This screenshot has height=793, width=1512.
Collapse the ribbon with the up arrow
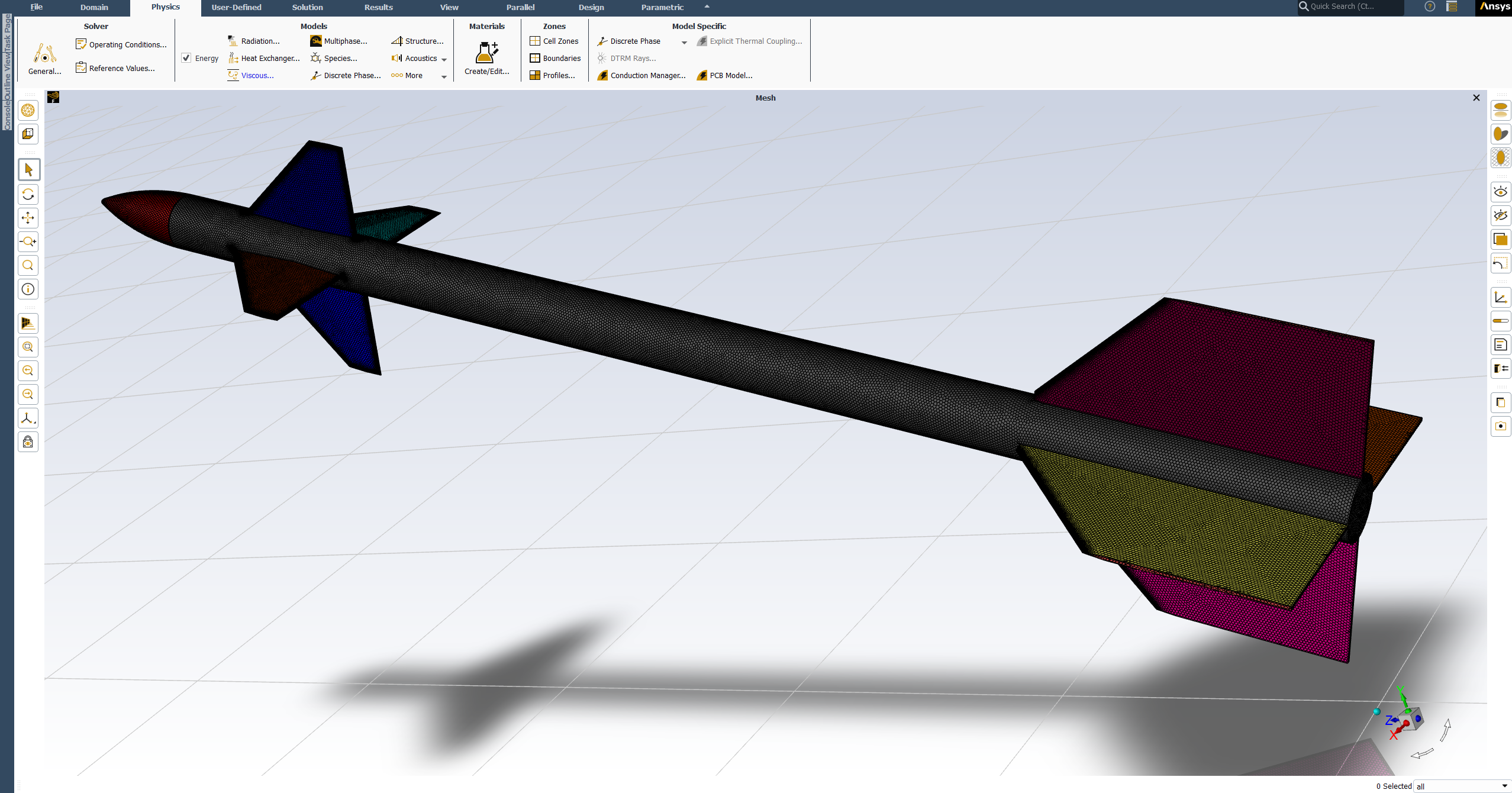[707, 7]
